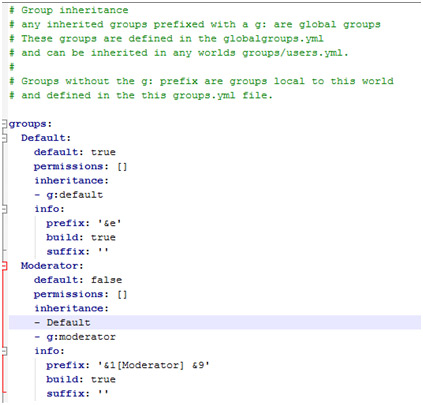Collapse the info: block under Default
The image size is (423, 405).
(x=4, y=209)
